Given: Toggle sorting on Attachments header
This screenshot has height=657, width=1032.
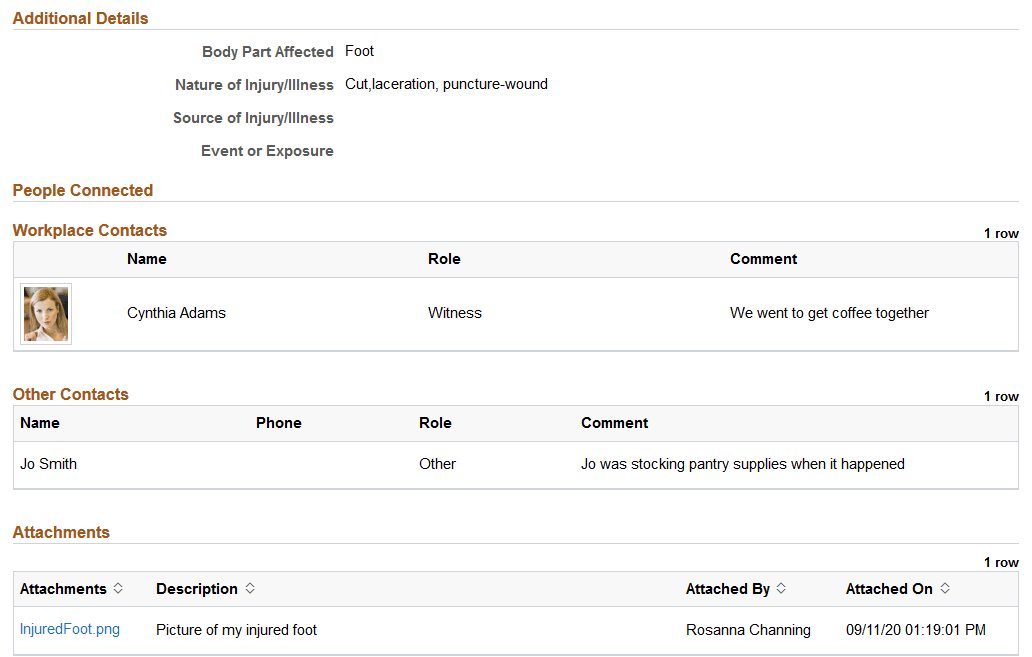Looking at the screenshot, I should (x=118, y=588).
